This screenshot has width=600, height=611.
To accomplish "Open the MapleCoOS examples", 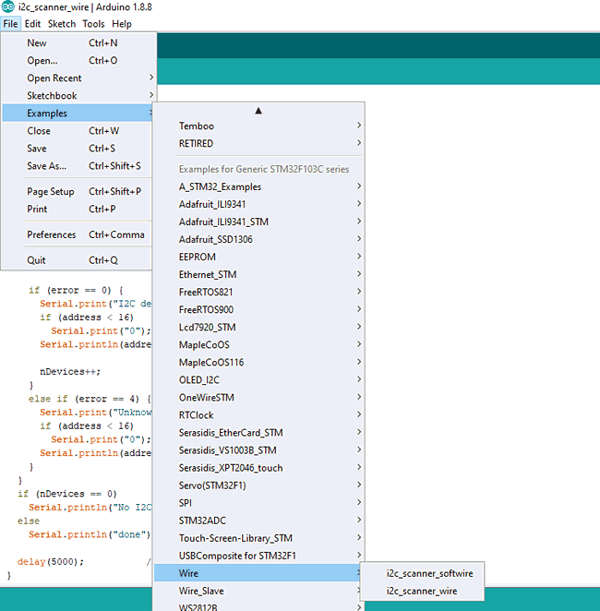I will [258, 344].
